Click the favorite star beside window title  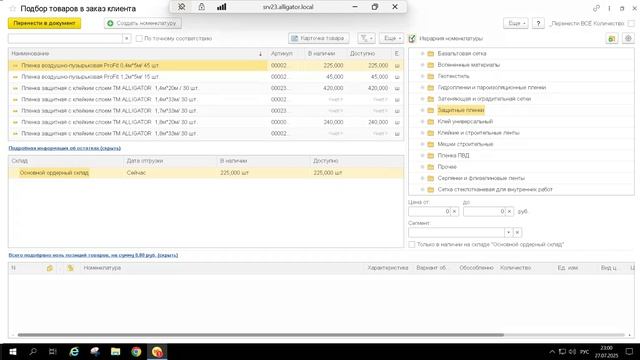[x=13, y=9]
